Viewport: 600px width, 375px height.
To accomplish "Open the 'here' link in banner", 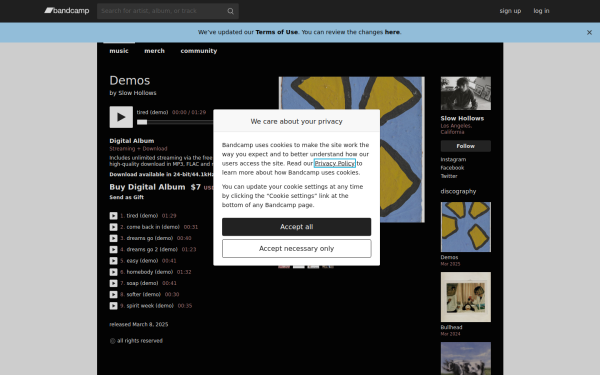I will point(392,32).
